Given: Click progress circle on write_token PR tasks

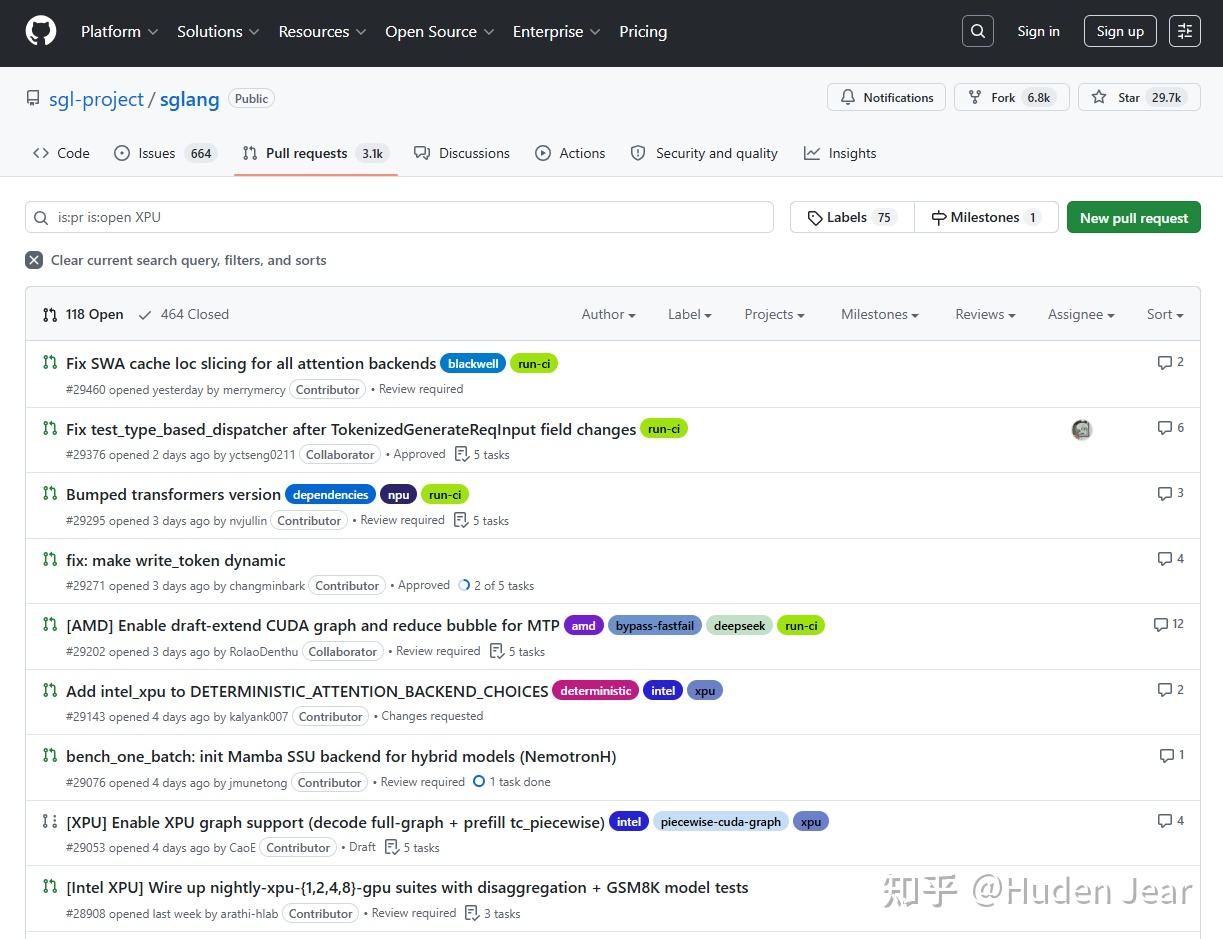Looking at the screenshot, I should 464,585.
